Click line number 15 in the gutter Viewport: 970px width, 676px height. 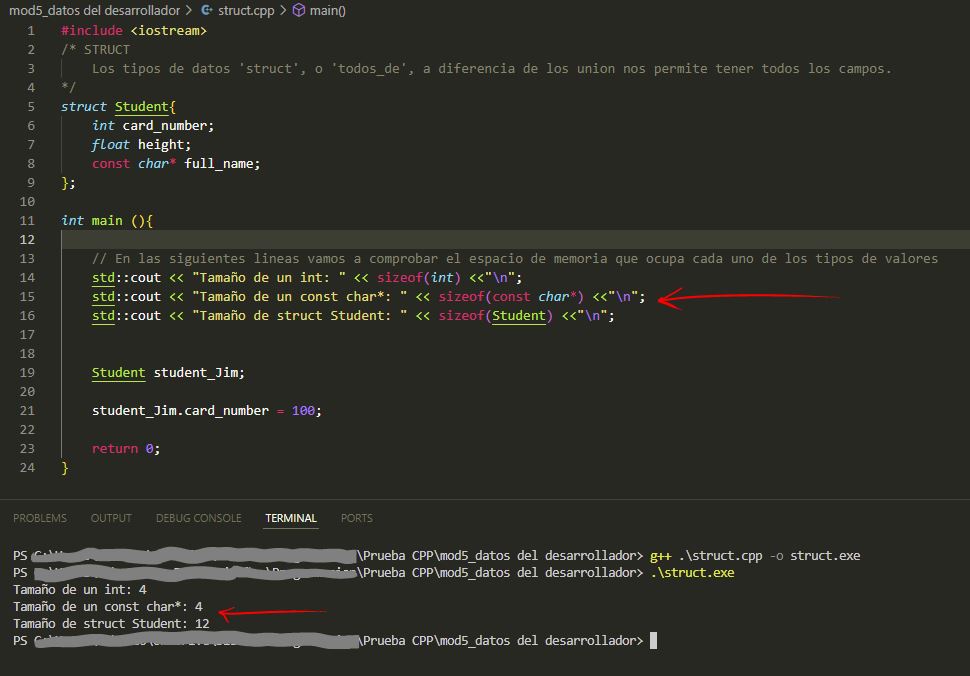tap(27, 296)
